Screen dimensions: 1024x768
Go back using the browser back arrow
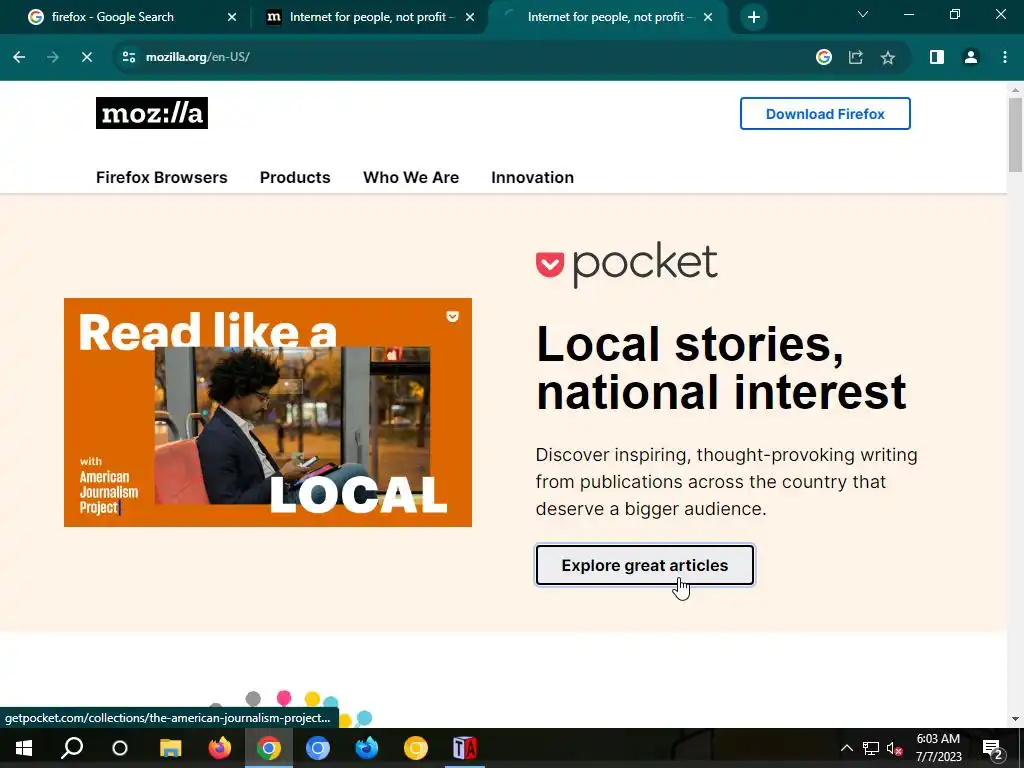point(19,57)
